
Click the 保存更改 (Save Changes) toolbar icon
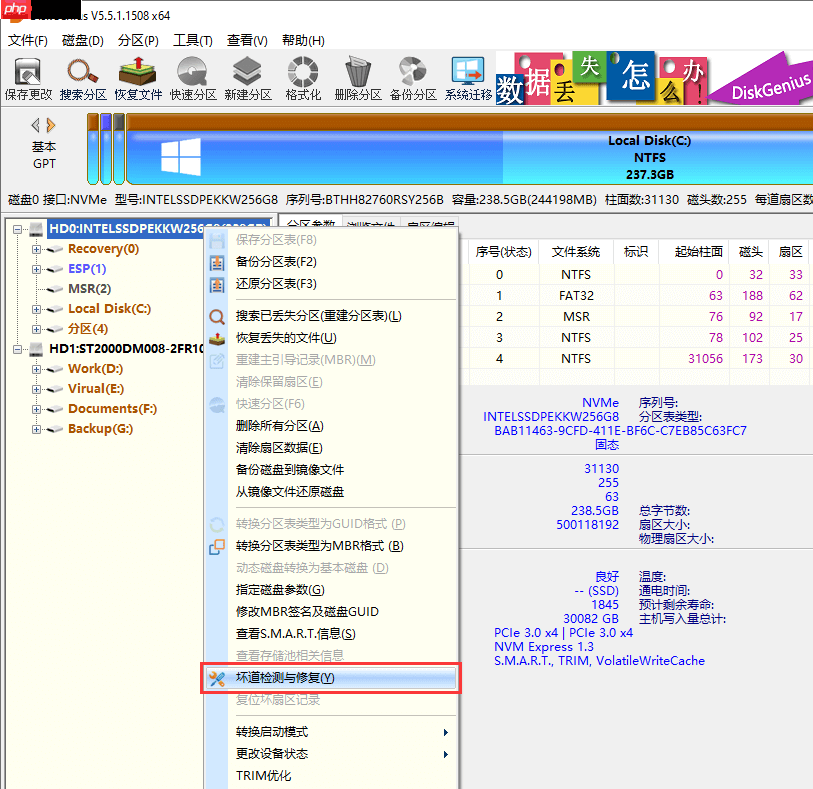pos(27,77)
